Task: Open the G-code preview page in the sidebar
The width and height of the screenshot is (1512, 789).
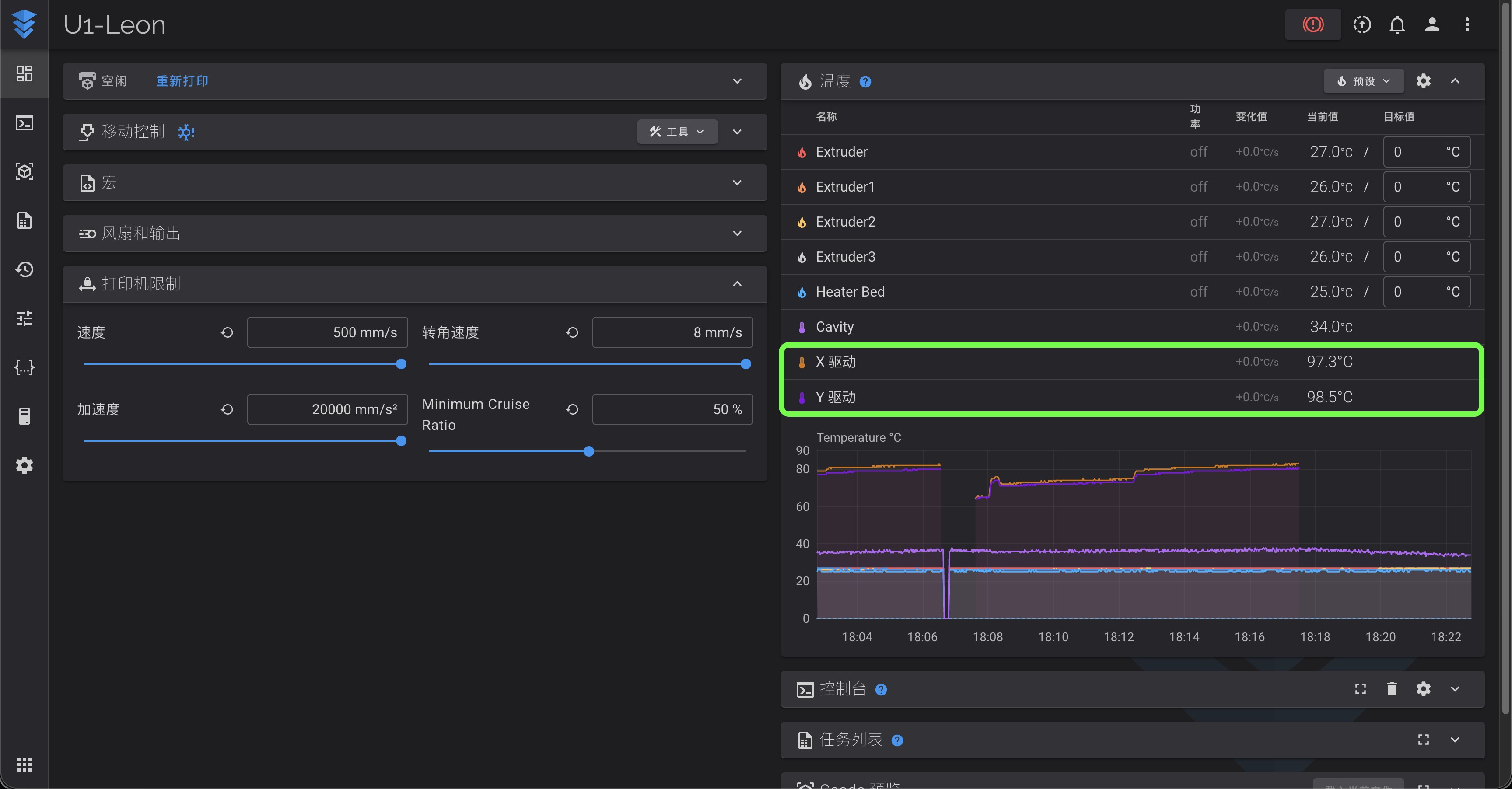Action: pyautogui.click(x=24, y=171)
